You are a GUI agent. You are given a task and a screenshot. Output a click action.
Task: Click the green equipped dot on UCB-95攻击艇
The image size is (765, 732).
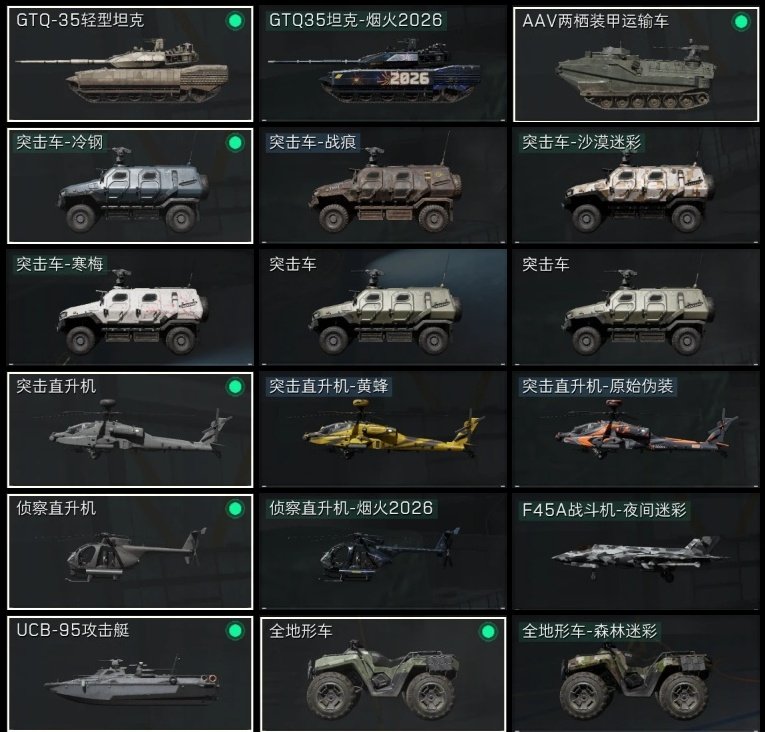pos(235,631)
